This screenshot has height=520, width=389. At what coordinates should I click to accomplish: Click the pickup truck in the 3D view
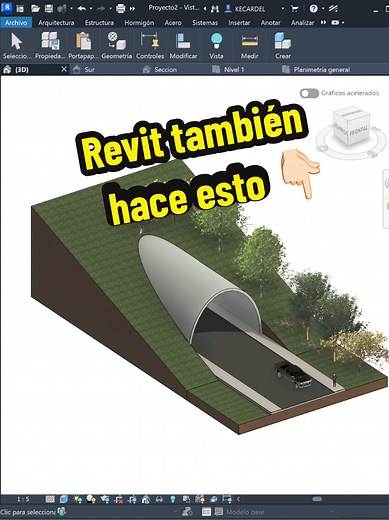293,375
